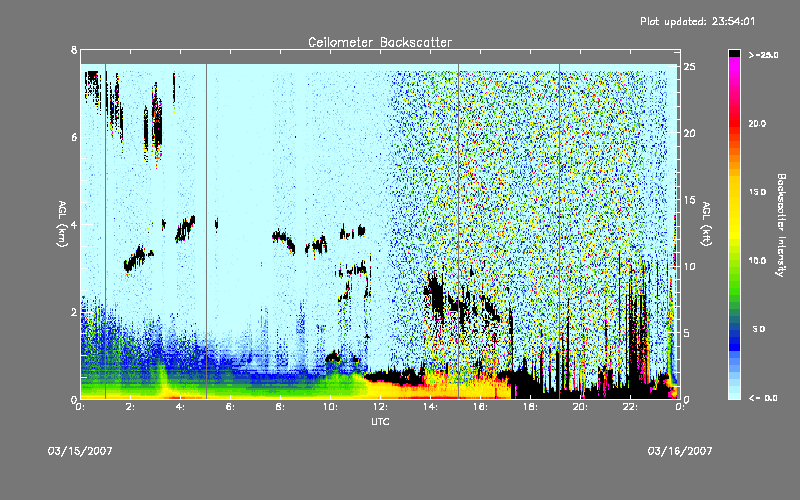Screen dimensions: 800x500
Task: Click the "12:" UTC hour tick label
Action: point(380,407)
